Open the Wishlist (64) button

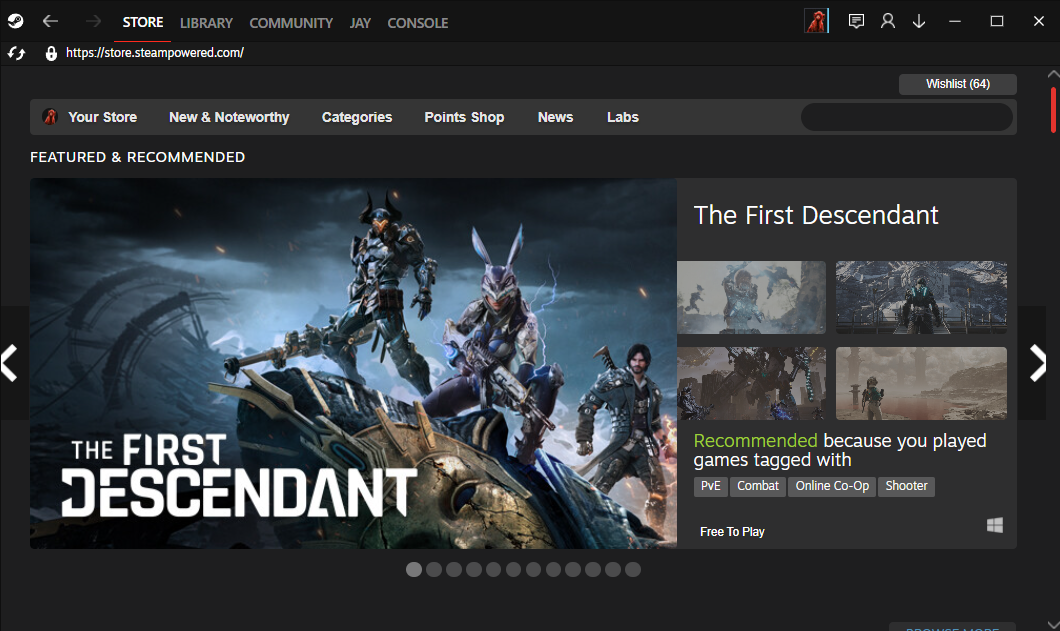click(x=958, y=84)
